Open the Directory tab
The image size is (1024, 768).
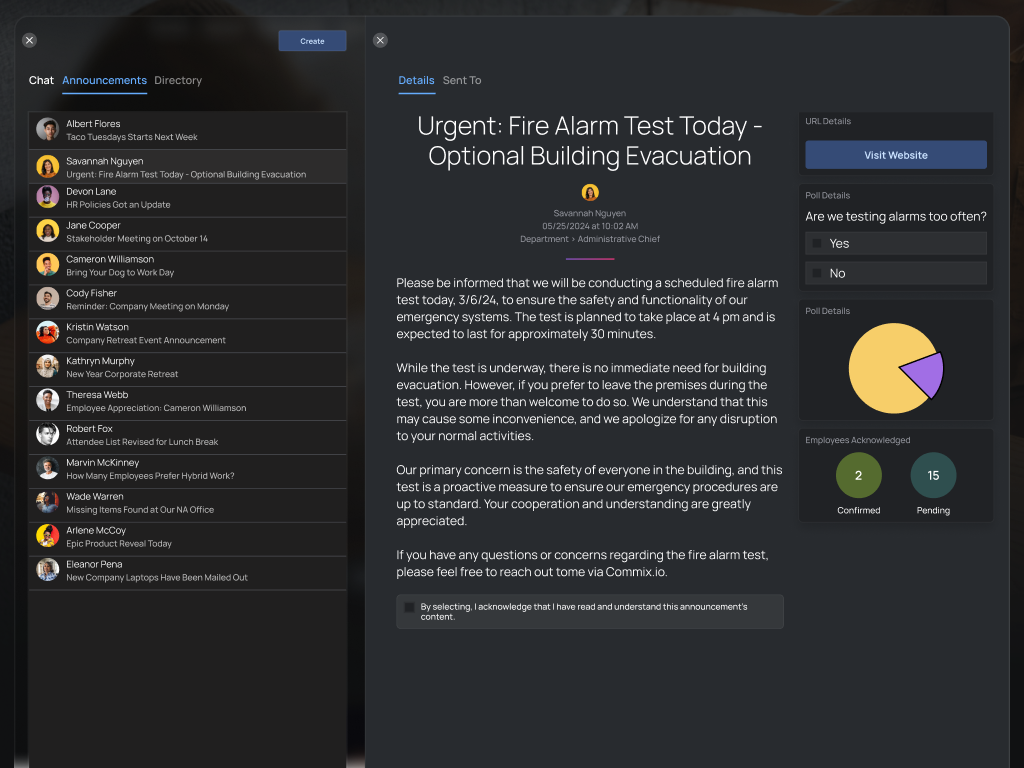[178, 80]
